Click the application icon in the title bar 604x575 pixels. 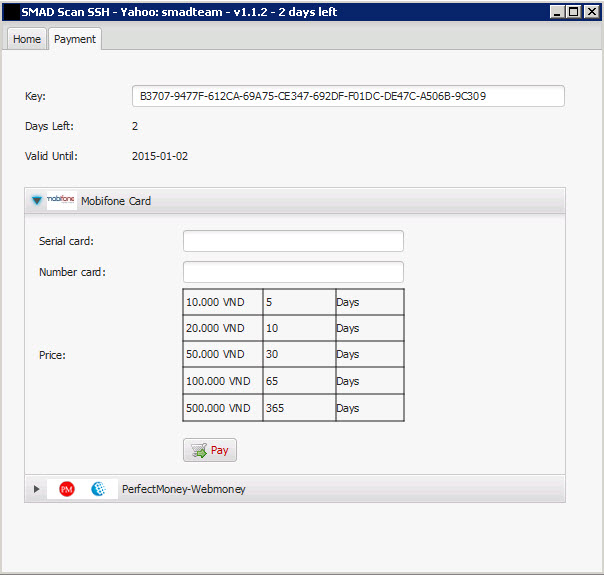point(11,12)
